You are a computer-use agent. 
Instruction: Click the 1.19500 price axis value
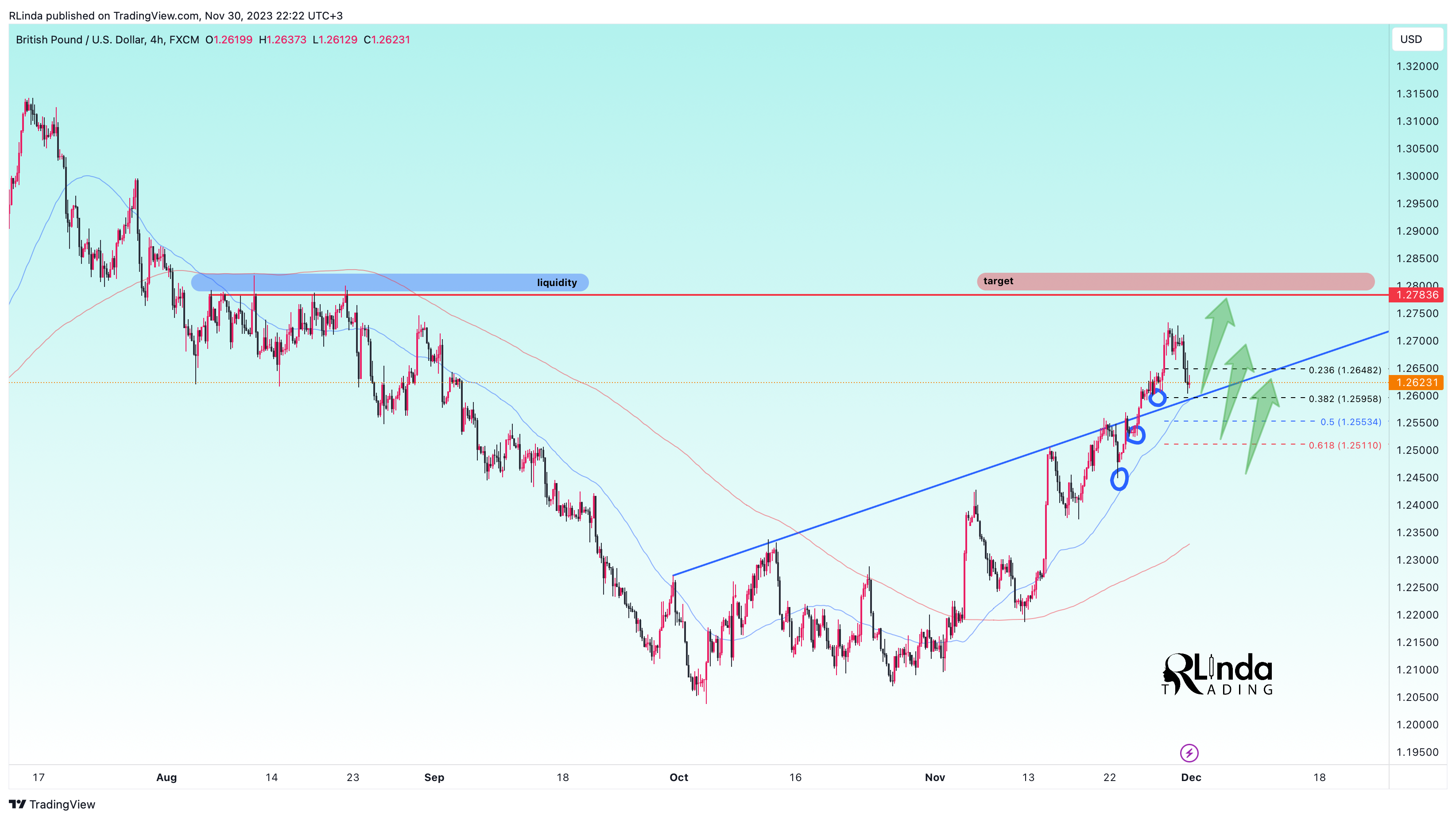[1417, 752]
